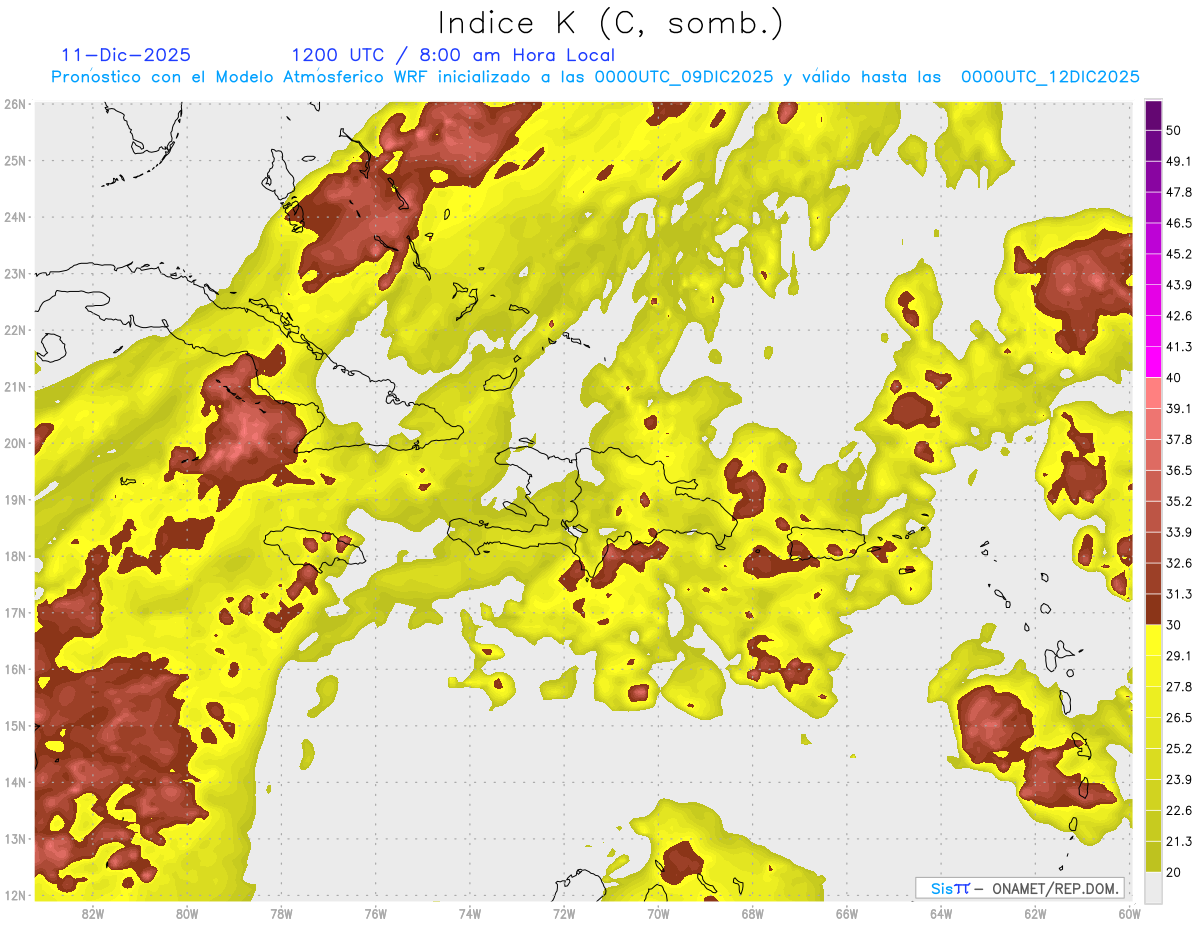Click the longitude label "66W"

[x=846, y=914]
